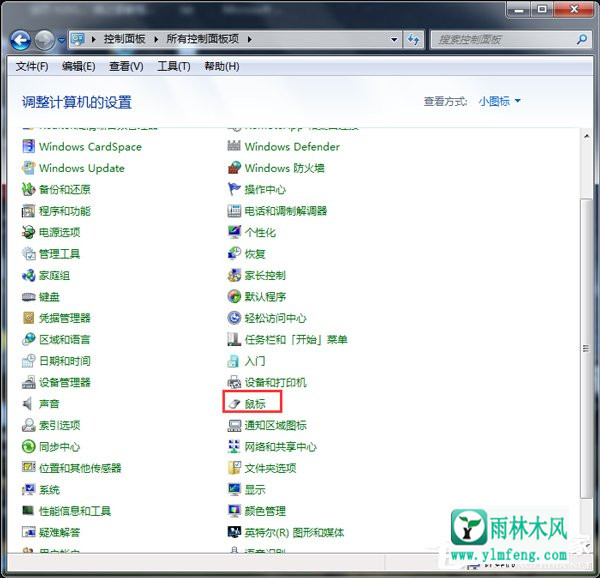
Task: Expand the address bar history dropdown
Action: [x=394, y=39]
